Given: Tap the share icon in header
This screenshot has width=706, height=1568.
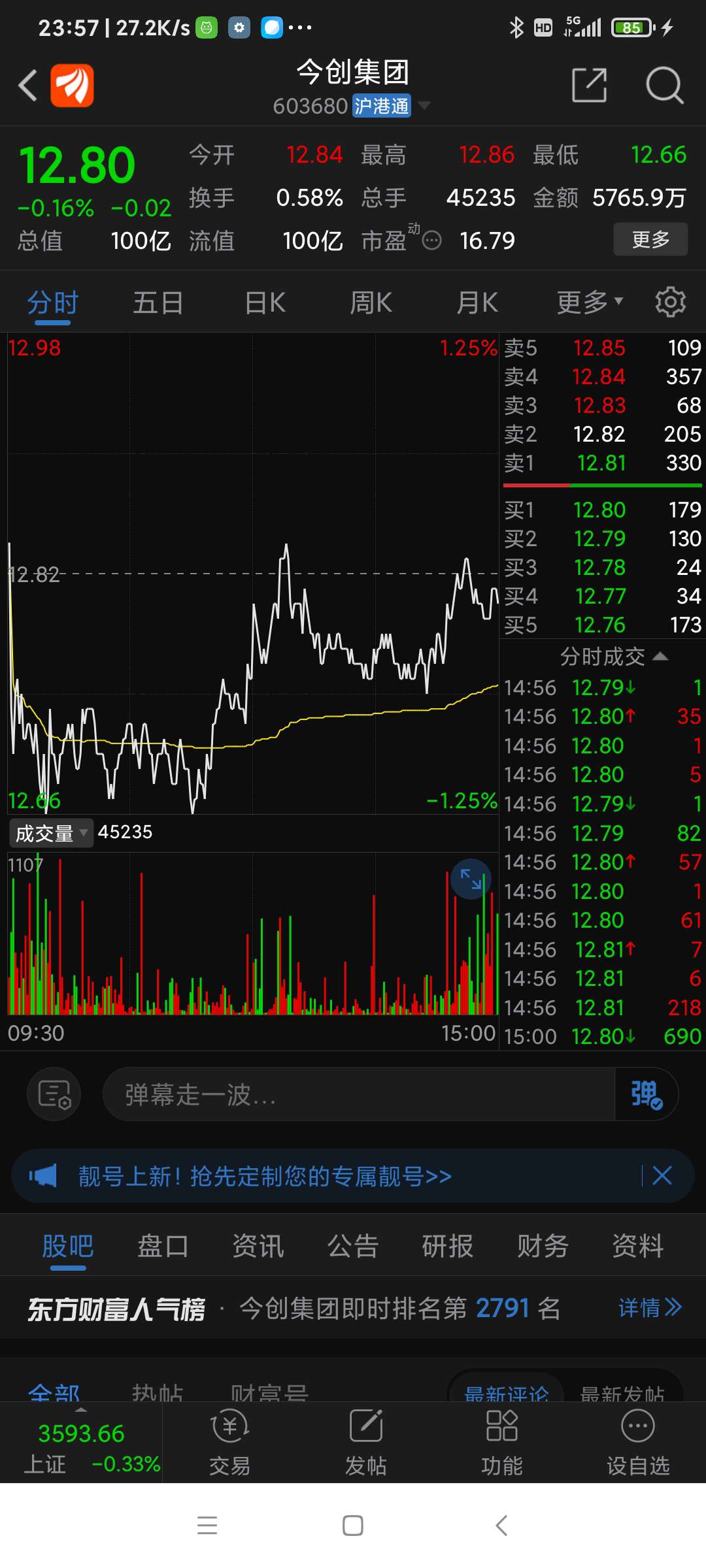Looking at the screenshot, I should [x=590, y=85].
